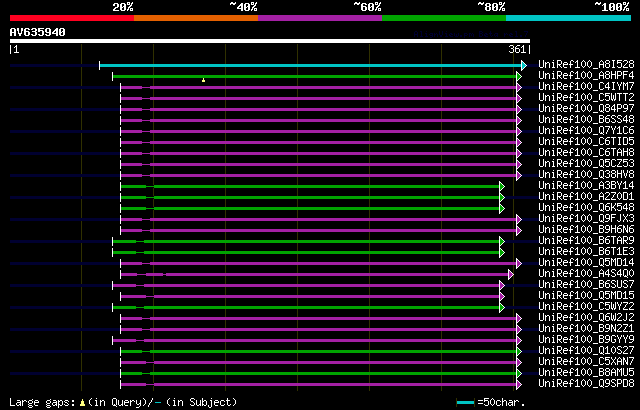Click the green arrowhead in the C5WYZ2 row
Image resolution: width=640 pixels, height=410 pixels.
(502, 308)
